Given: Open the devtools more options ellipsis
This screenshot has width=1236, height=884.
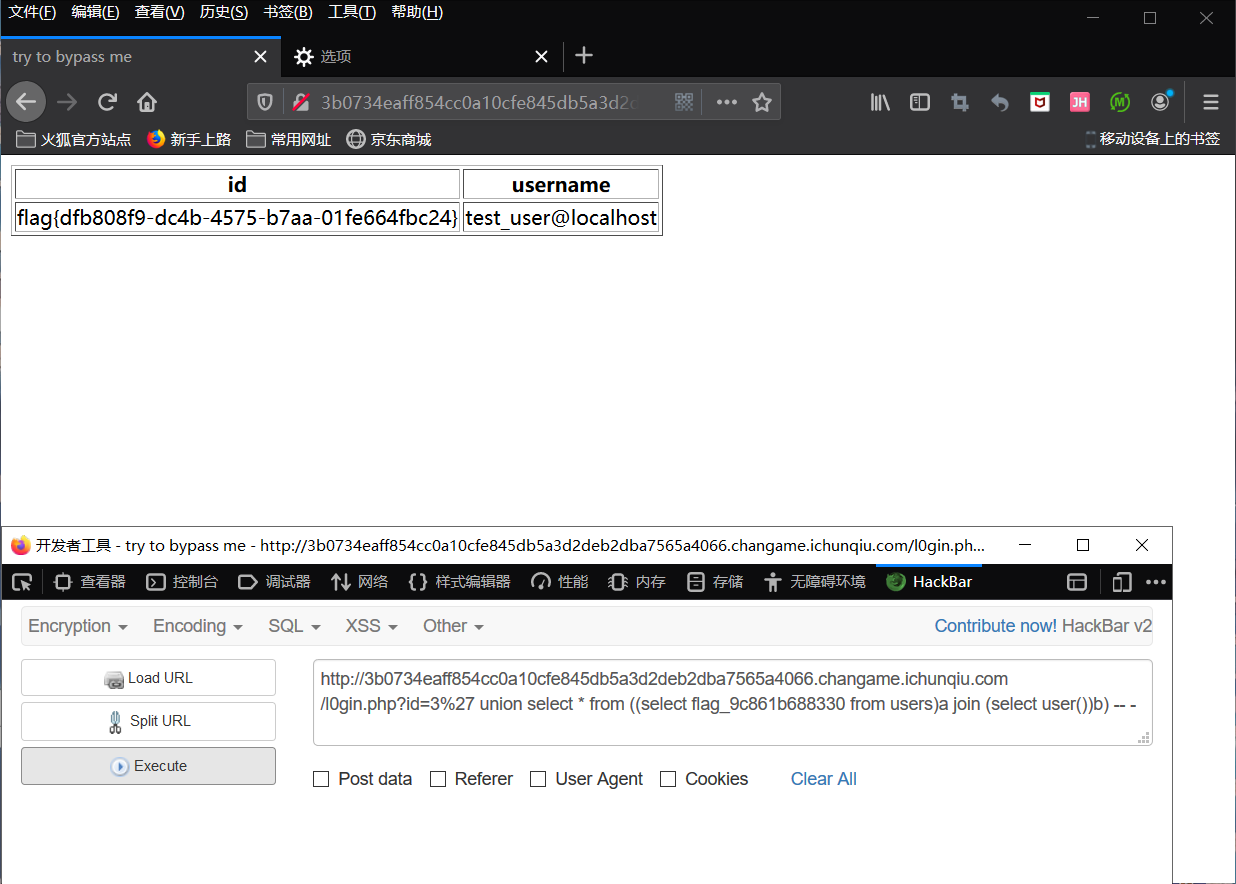Looking at the screenshot, I should click(1156, 582).
